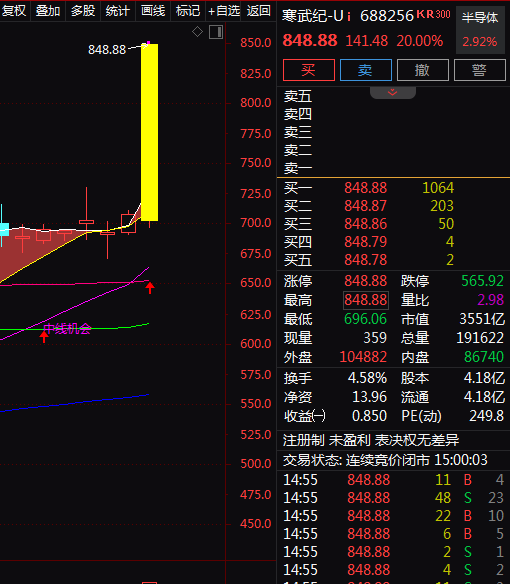Screen dimensions: 510x584
Task: Select 买二 price 848.87
Action: [365, 206]
